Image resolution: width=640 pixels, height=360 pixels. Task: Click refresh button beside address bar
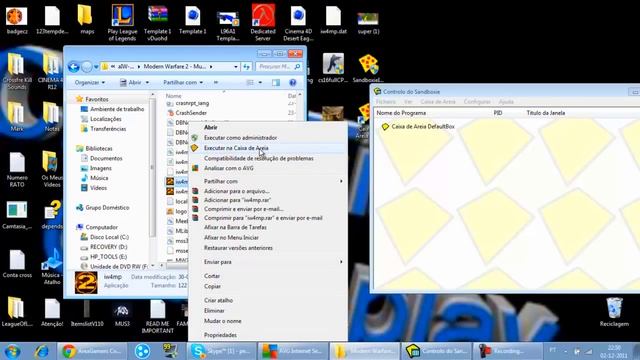[x=247, y=67]
